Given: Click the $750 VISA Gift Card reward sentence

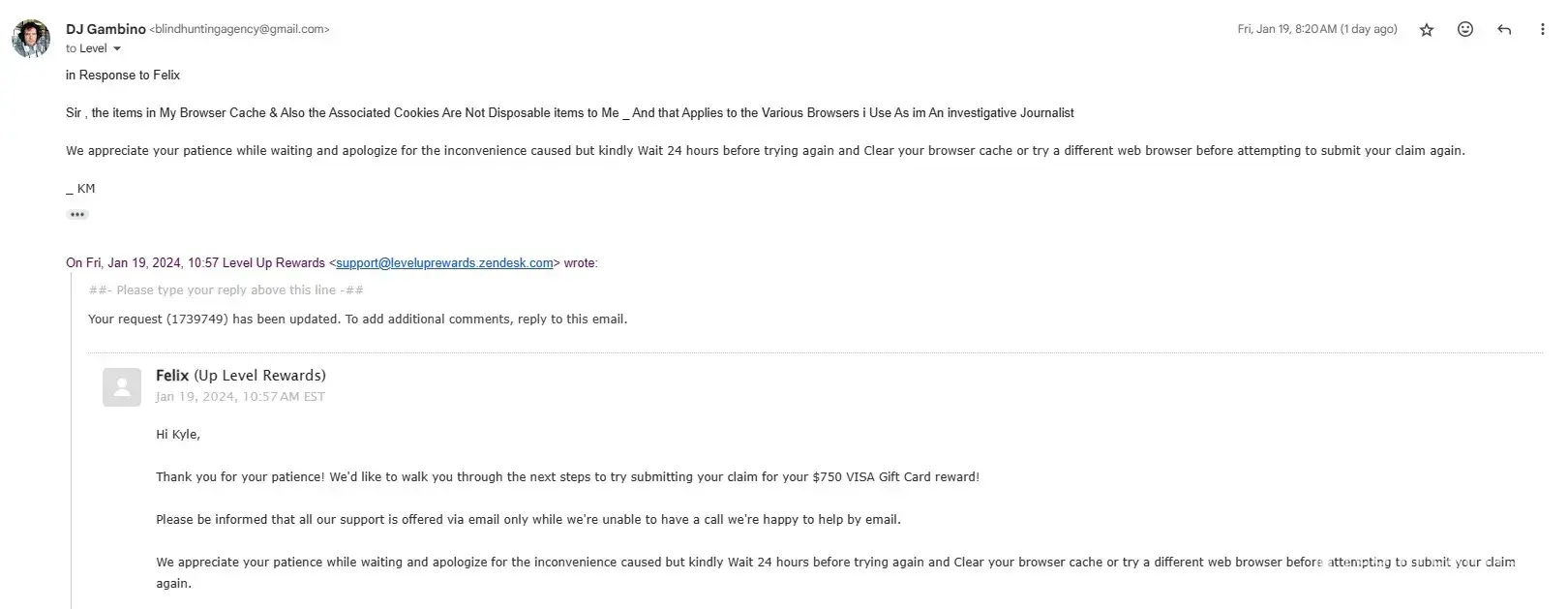Looking at the screenshot, I should (567, 477).
